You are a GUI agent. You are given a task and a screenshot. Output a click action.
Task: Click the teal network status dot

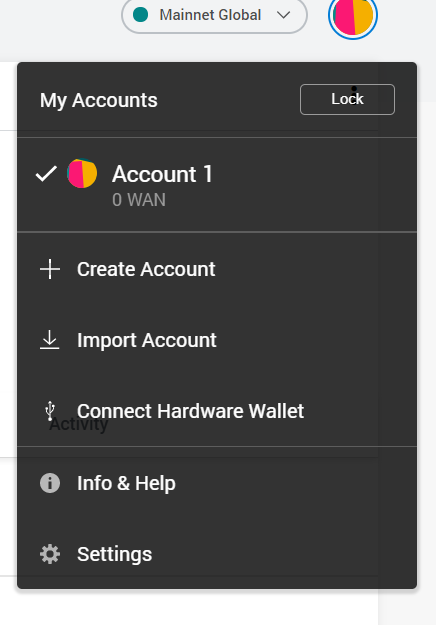[x=141, y=15]
